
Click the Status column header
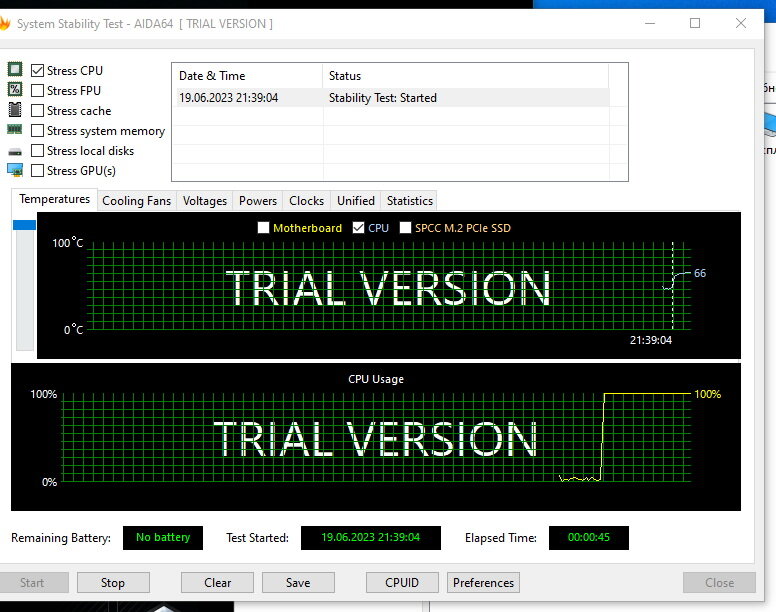click(466, 76)
